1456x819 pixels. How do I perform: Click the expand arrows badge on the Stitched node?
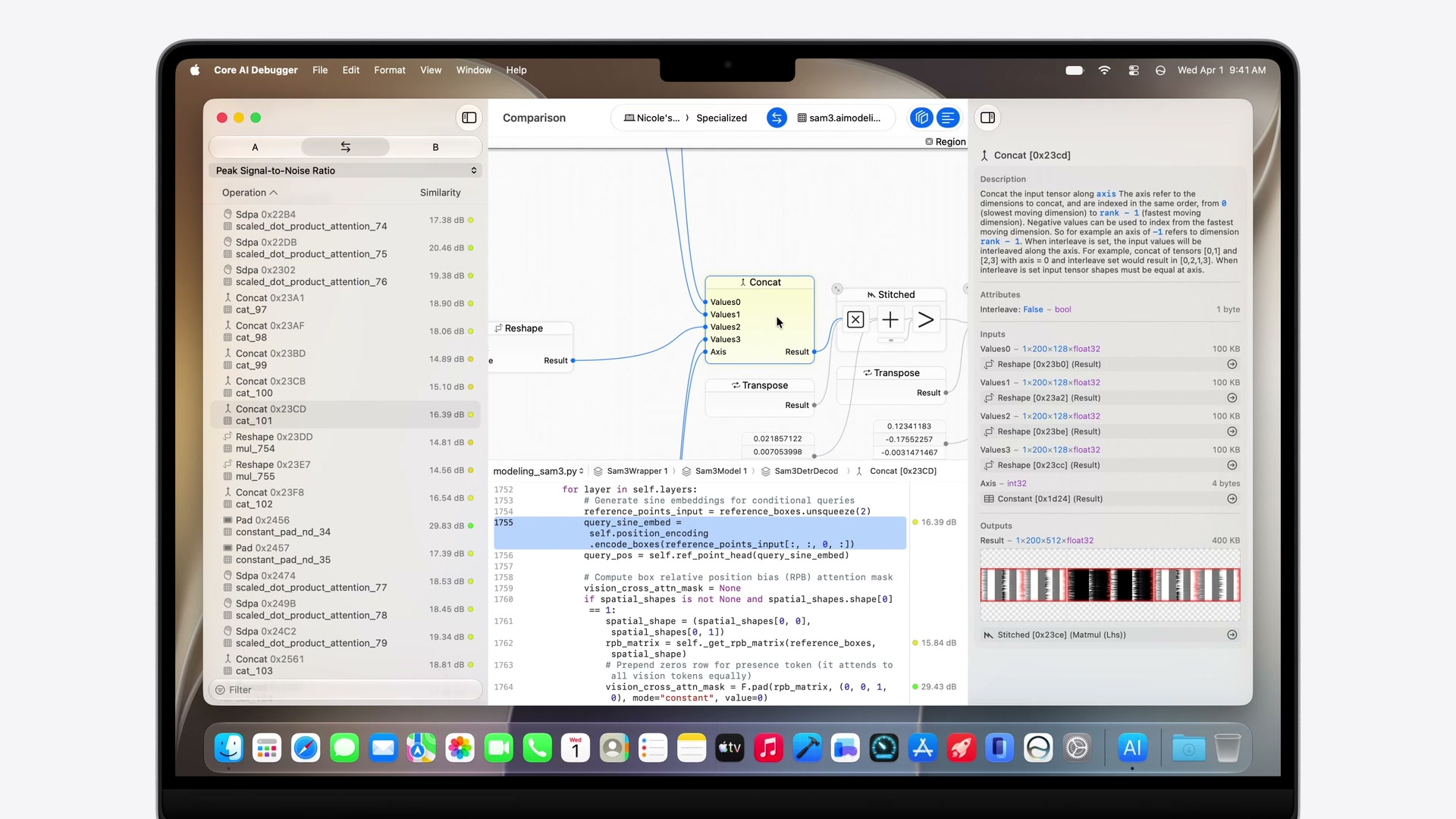pyautogui.click(x=837, y=289)
